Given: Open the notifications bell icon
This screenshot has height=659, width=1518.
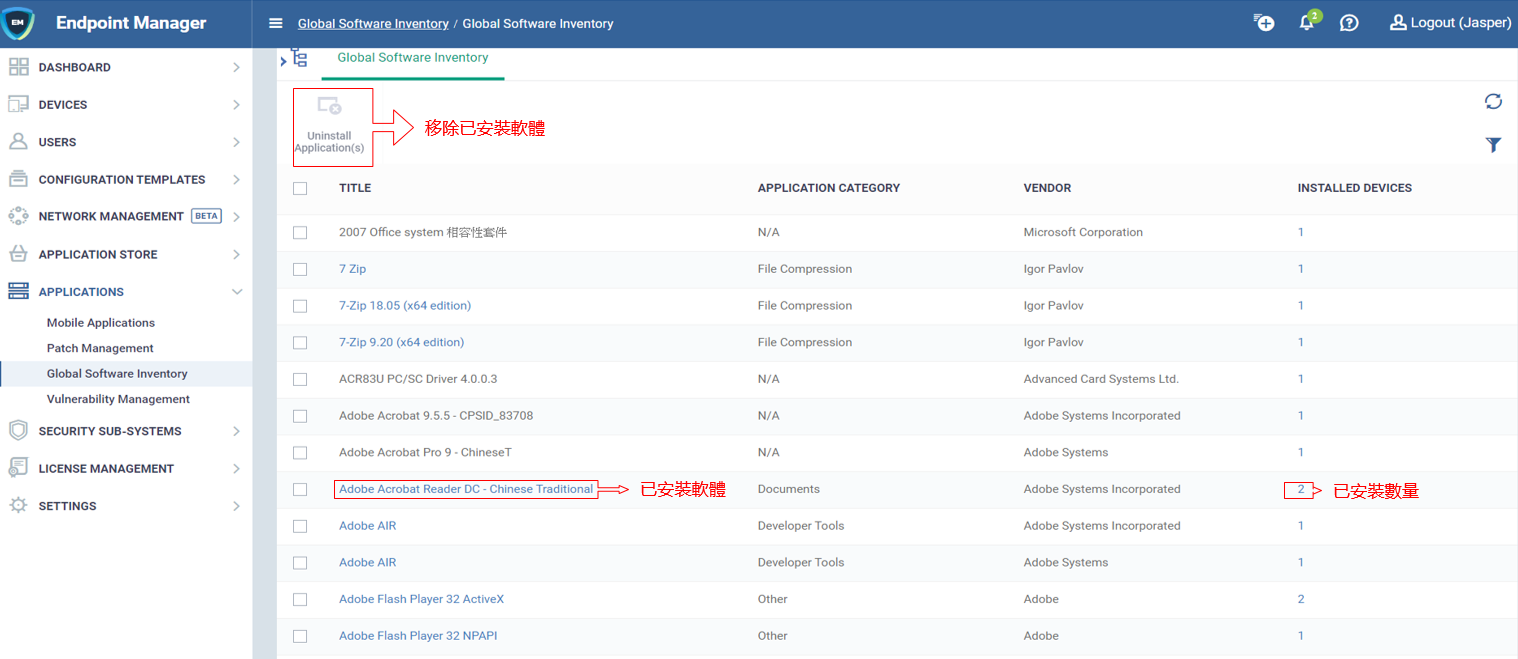Looking at the screenshot, I should coord(1307,22).
